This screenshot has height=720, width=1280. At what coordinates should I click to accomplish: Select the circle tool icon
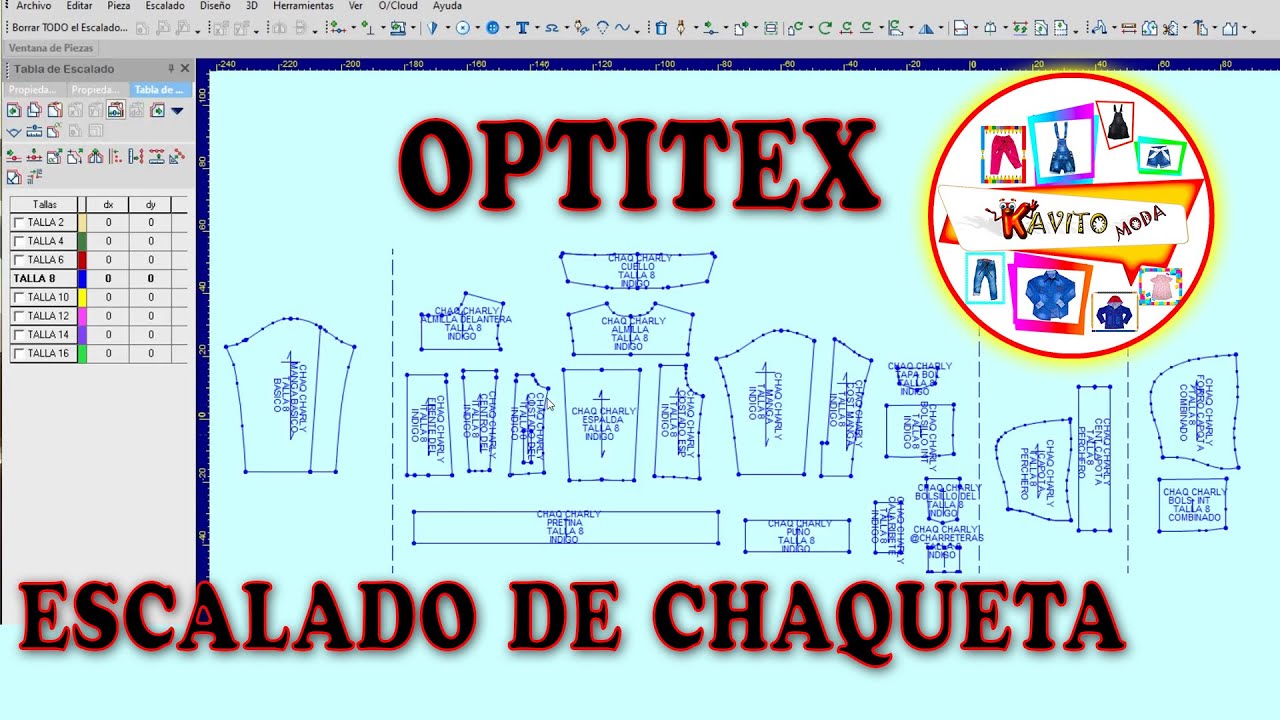463,28
